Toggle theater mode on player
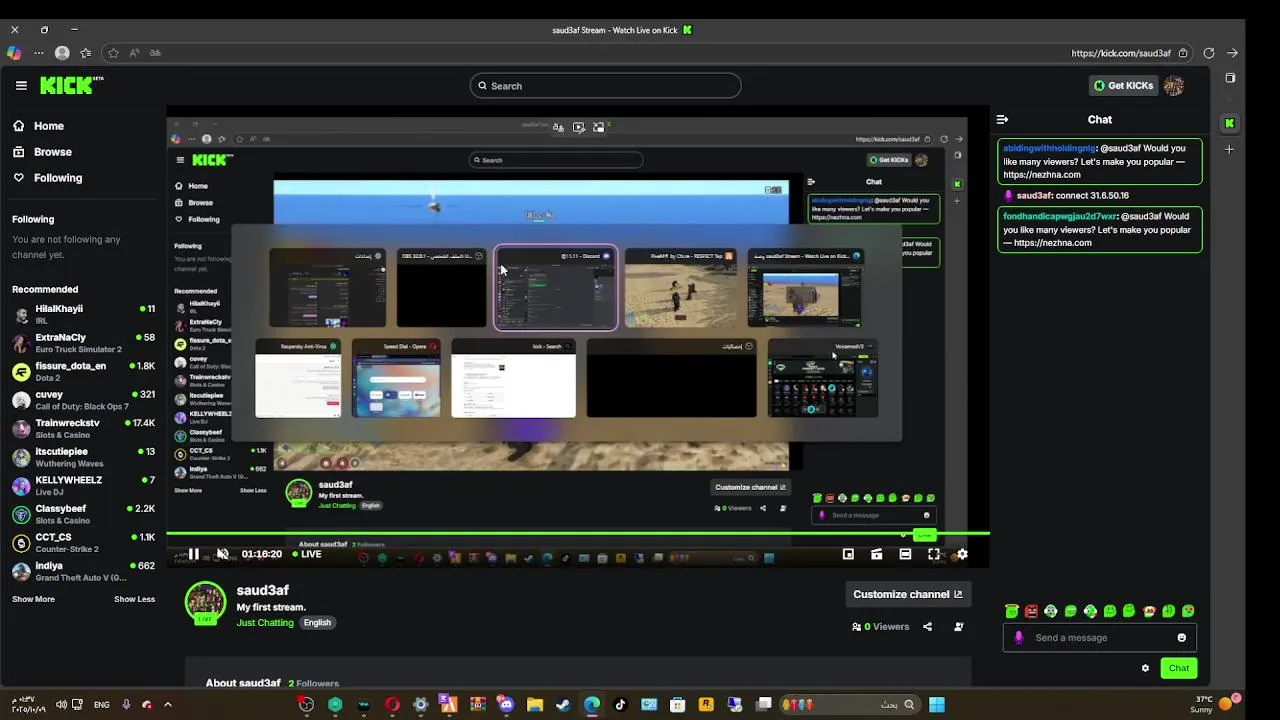 tap(905, 554)
